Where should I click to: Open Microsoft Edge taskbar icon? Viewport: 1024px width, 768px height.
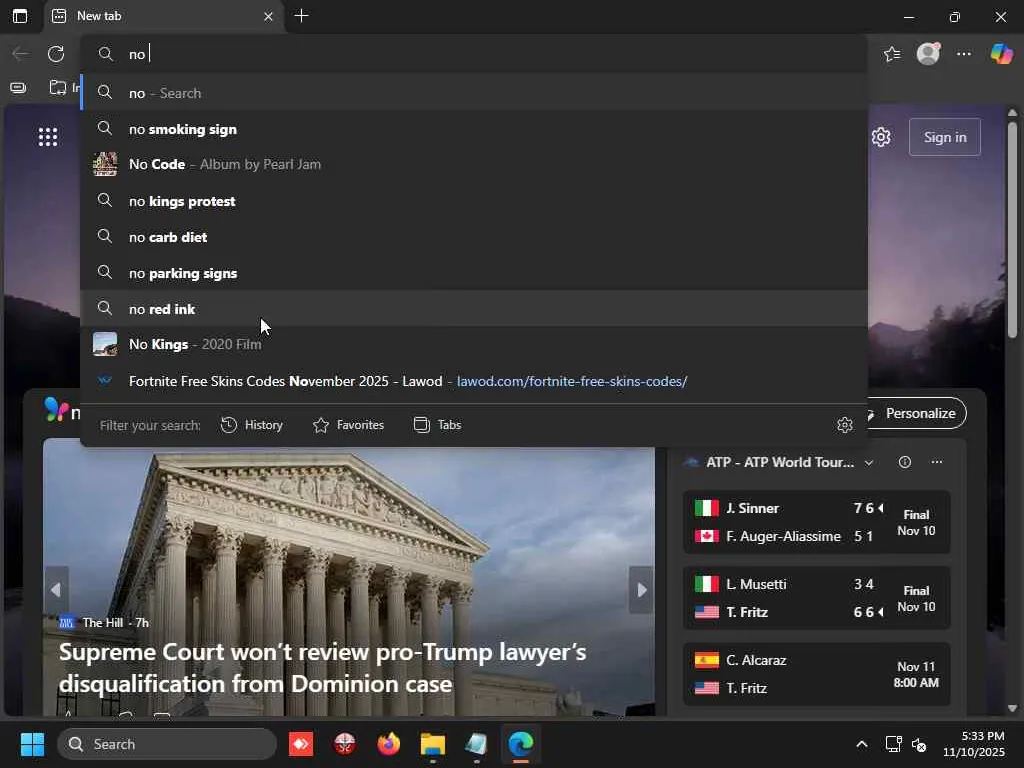pyautogui.click(x=520, y=744)
